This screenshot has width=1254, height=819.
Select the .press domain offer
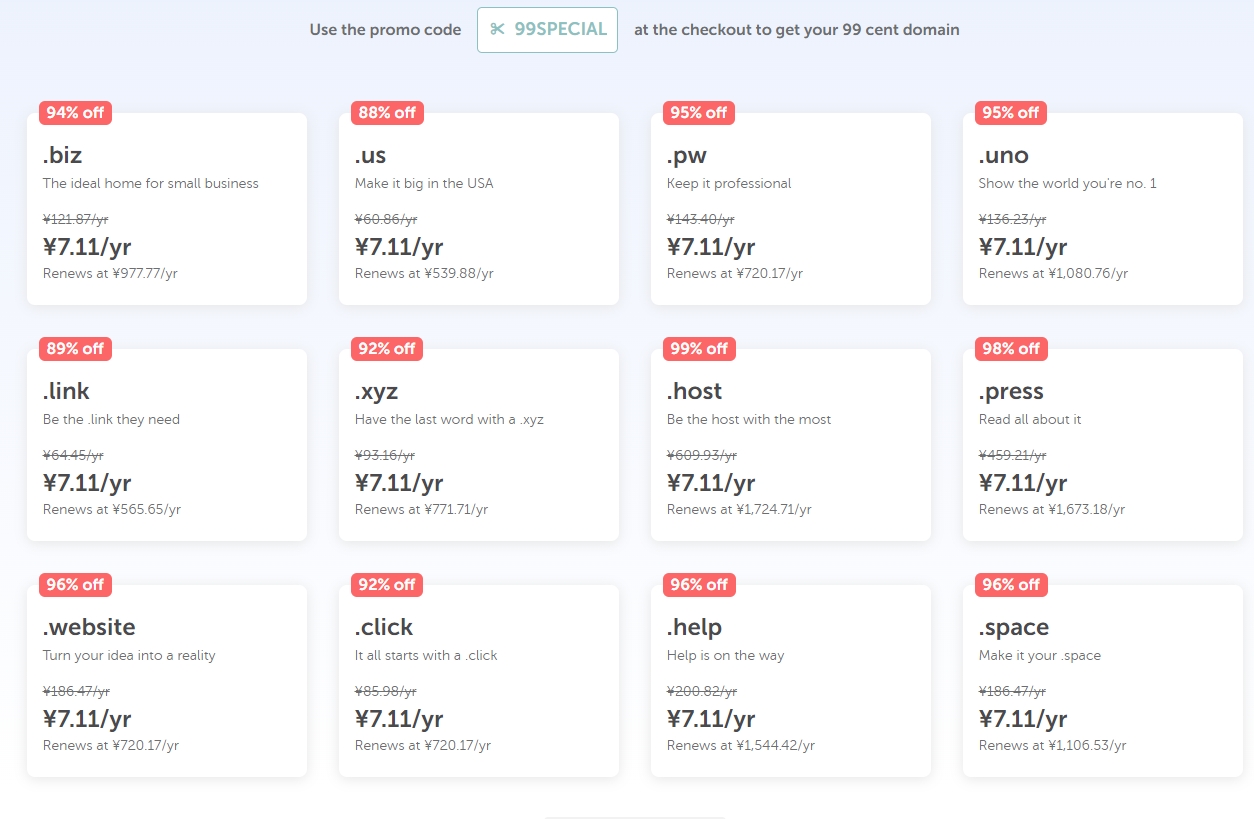point(1102,445)
